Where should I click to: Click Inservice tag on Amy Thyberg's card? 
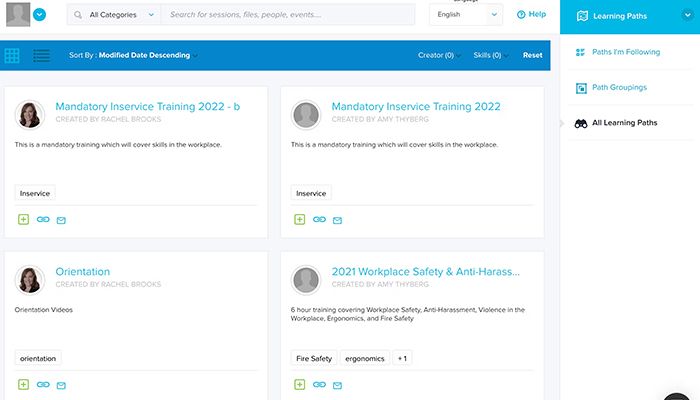pos(311,193)
